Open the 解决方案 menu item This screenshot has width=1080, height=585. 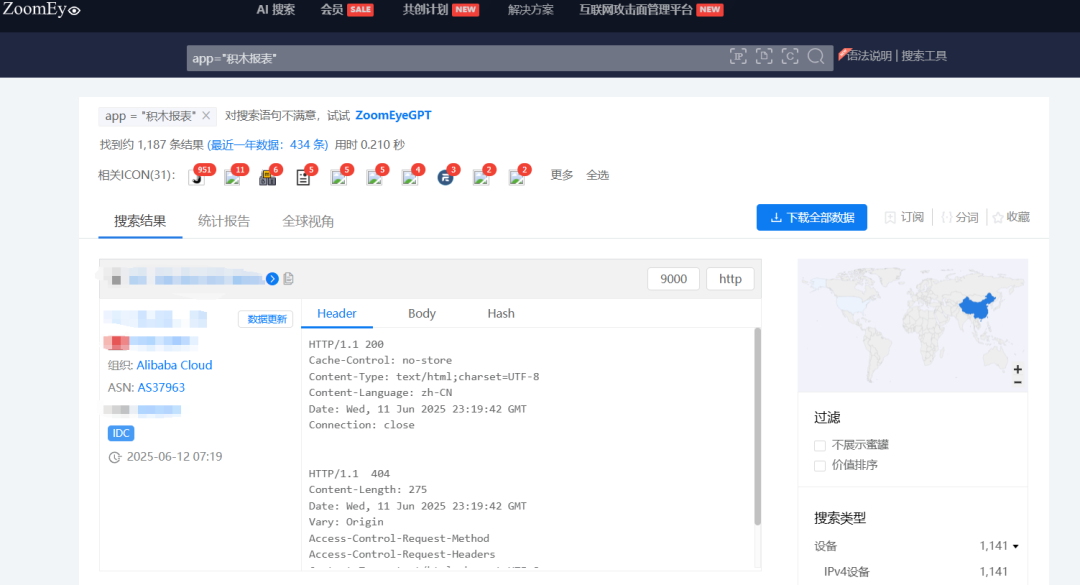(x=530, y=10)
